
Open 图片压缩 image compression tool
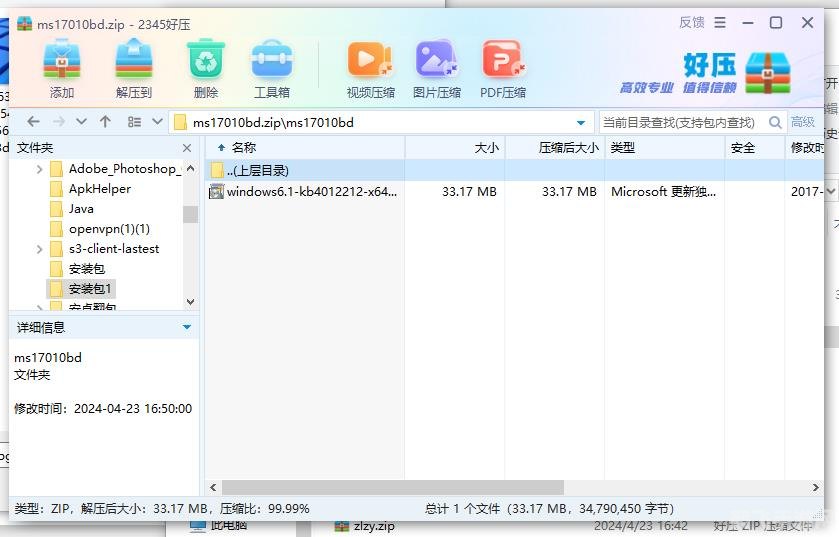point(437,68)
